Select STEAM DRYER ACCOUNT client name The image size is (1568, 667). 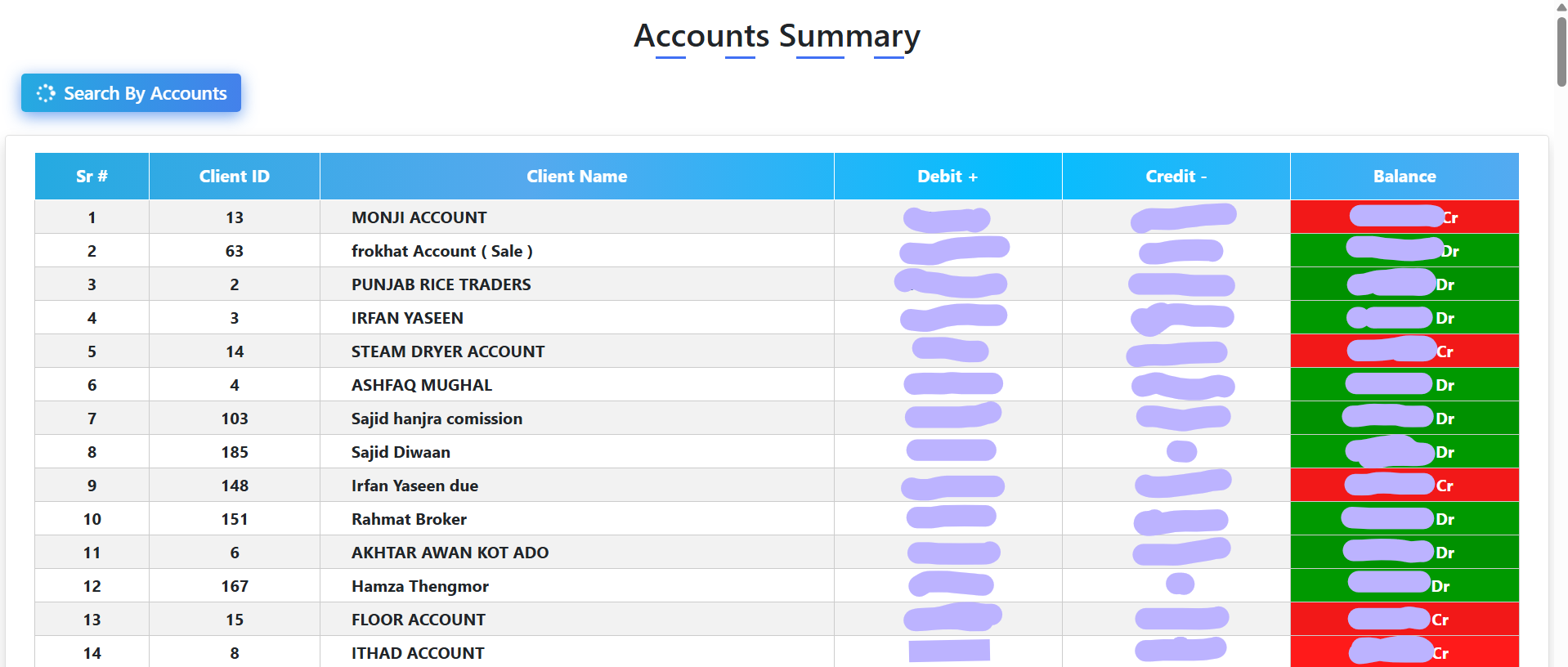(448, 351)
